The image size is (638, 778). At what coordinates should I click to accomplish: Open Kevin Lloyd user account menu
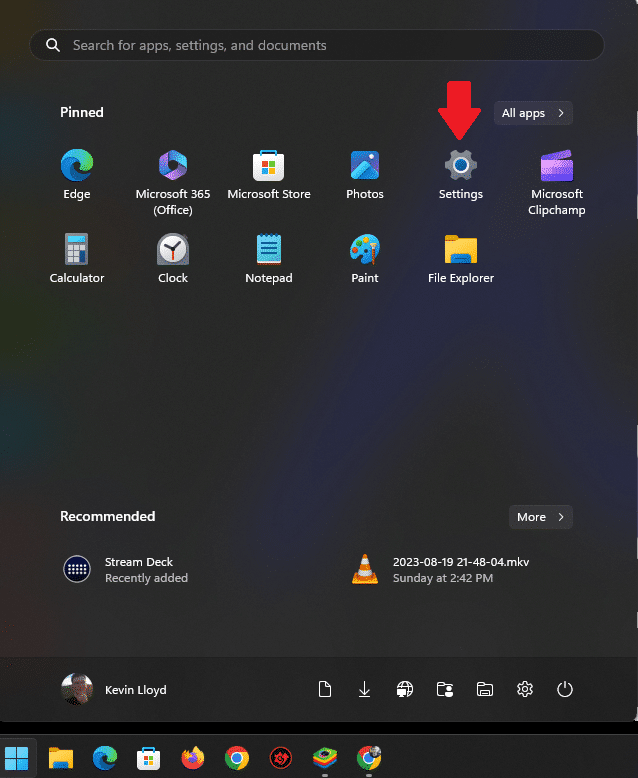pyautogui.click(x=114, y=690)
